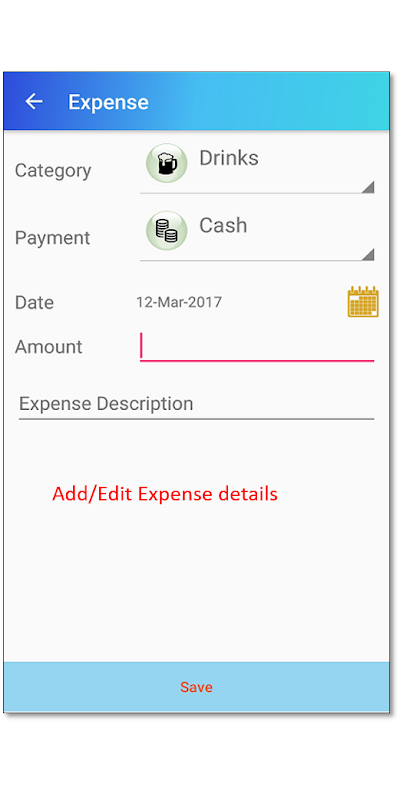400x800 pixels.
Task: Click the 12-Mar-2017 date value
Action: coord(179,302)
